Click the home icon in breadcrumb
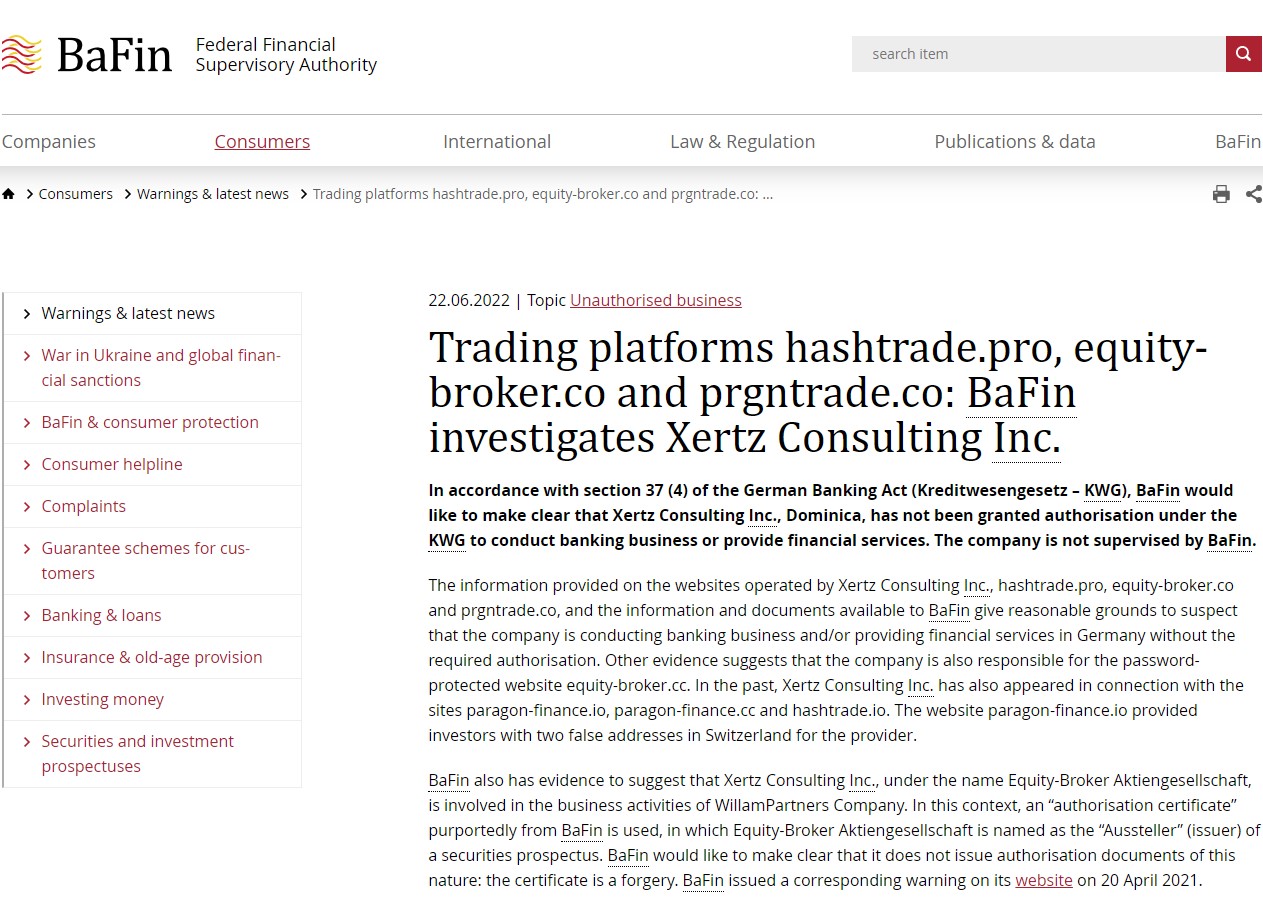Image resolution: width=1263 pixels, height=901 pixels. point(8,194)
